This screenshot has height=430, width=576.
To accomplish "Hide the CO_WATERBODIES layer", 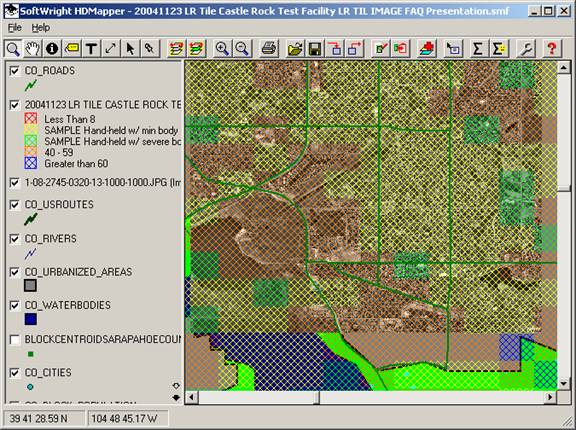I will point(15,305).
